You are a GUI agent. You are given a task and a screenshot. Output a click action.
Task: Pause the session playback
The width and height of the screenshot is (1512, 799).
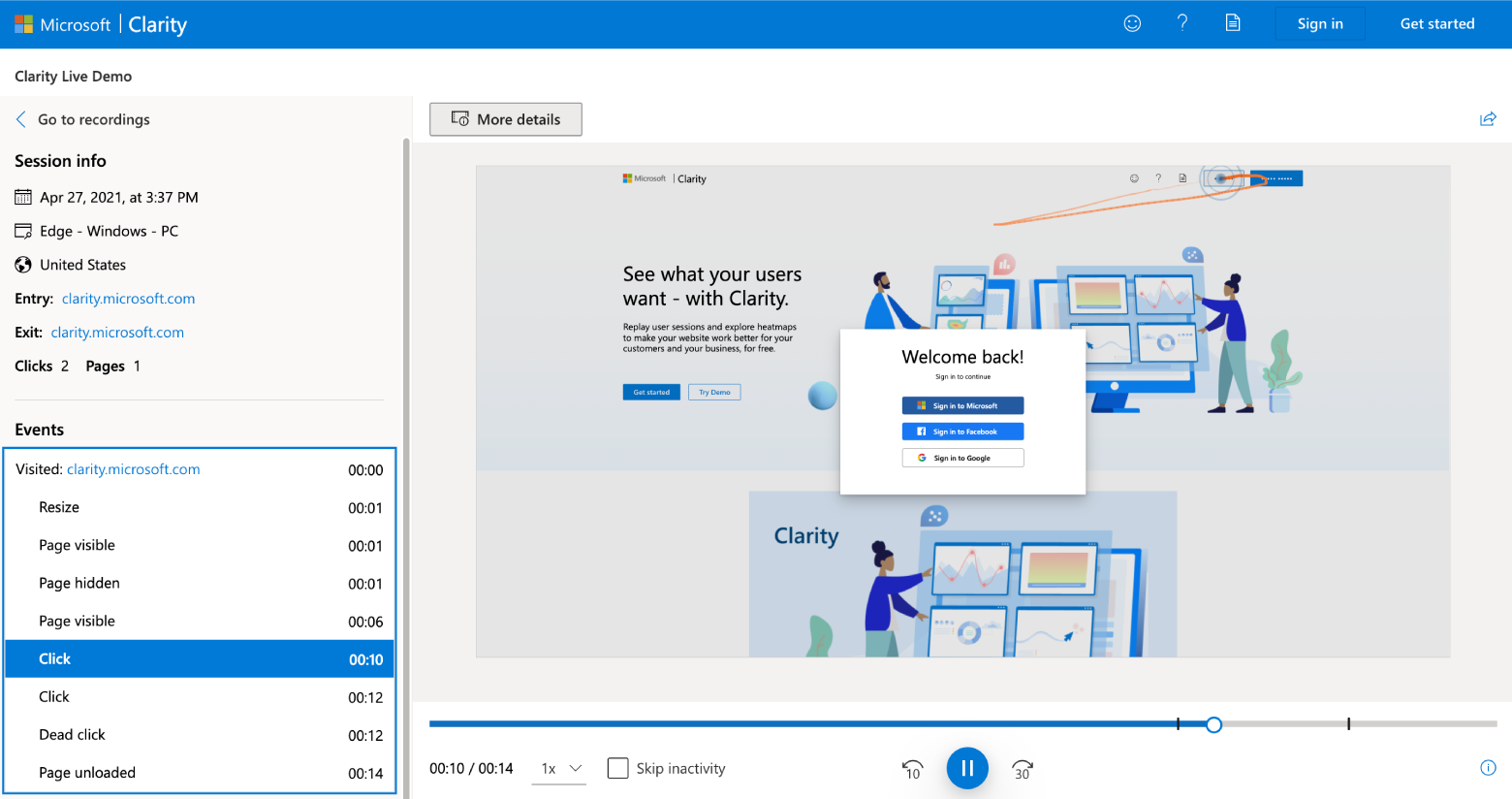tap(967, 767)
